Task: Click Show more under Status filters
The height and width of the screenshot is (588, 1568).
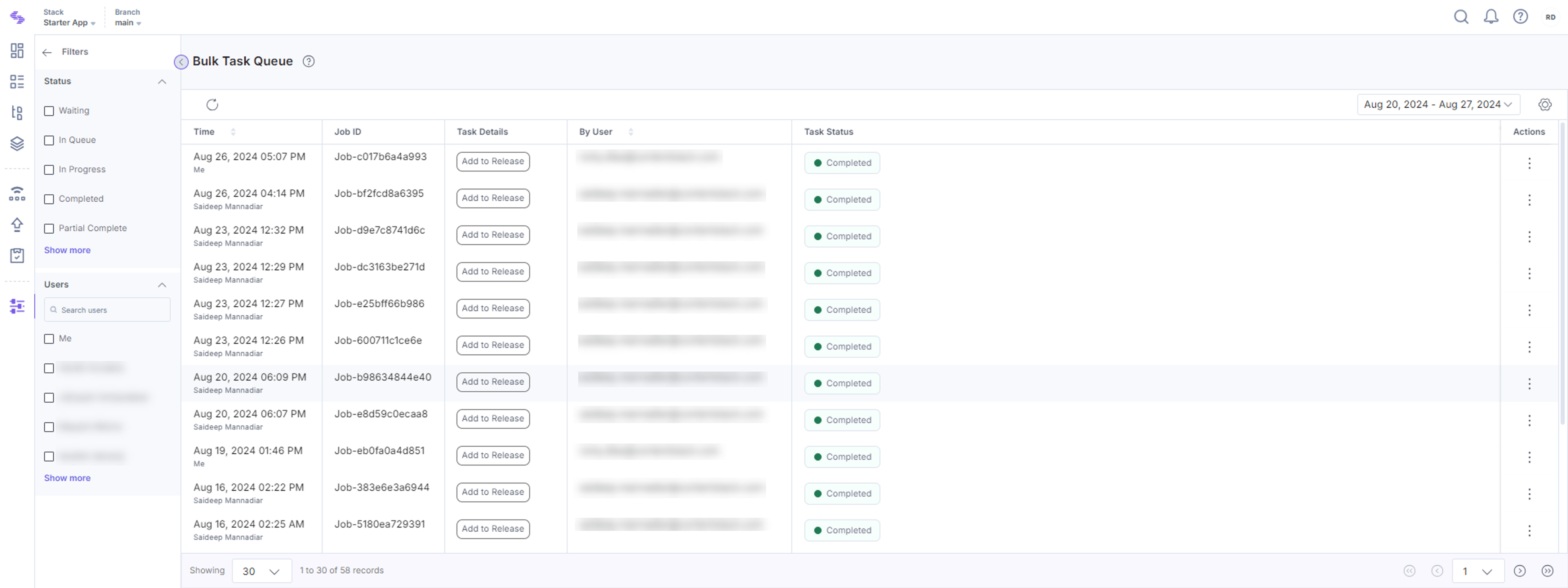Action: (x=67, y=250)
